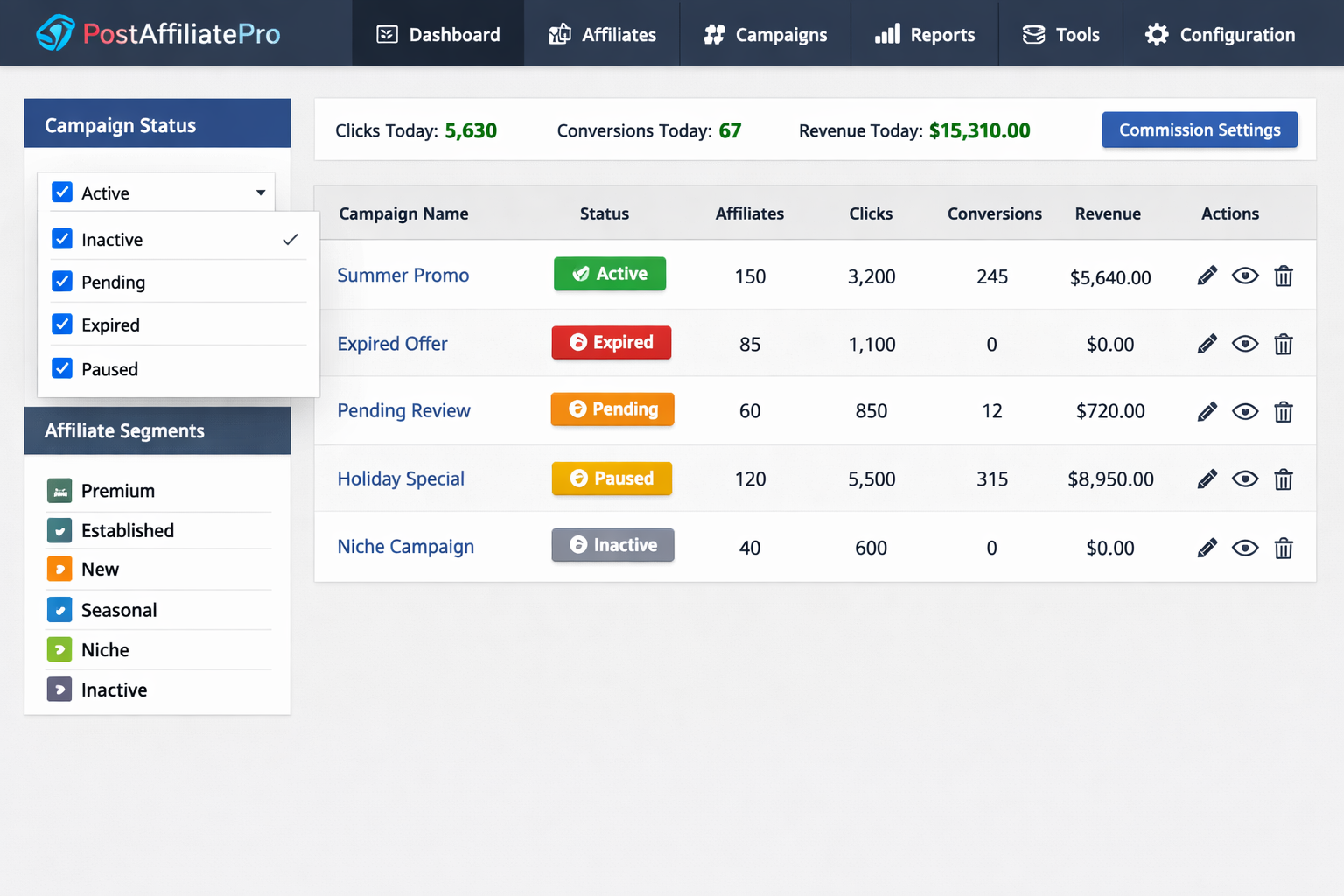
Task: Click the PostAffiliatePro logo
Action: (157, 33)
